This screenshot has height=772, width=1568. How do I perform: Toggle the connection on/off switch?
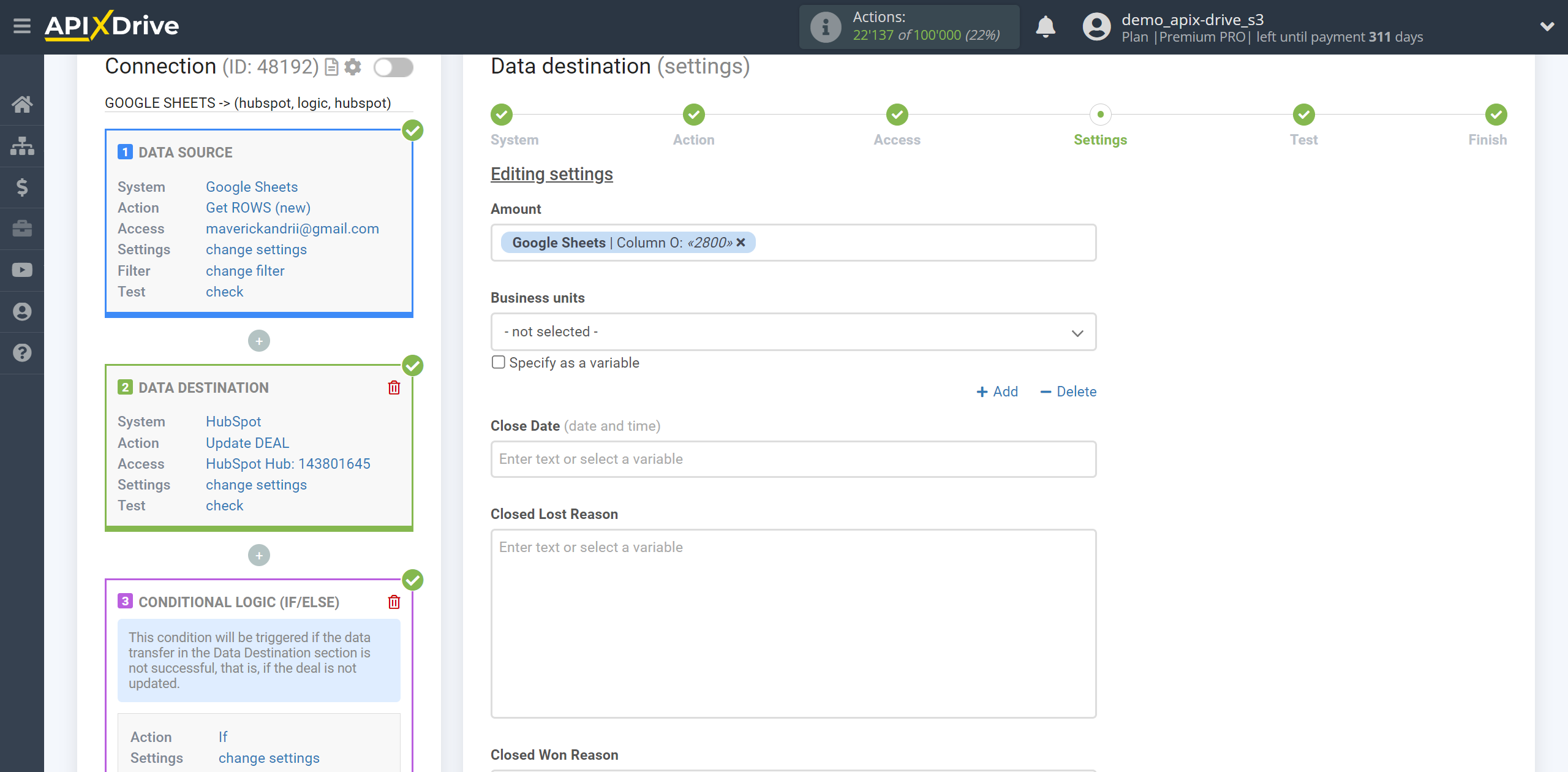coord(393,67)
